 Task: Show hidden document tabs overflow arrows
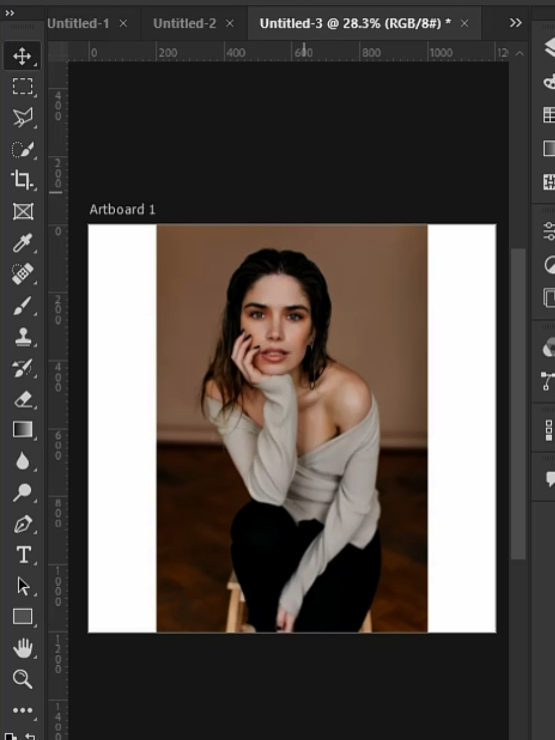tap(516, 23)
